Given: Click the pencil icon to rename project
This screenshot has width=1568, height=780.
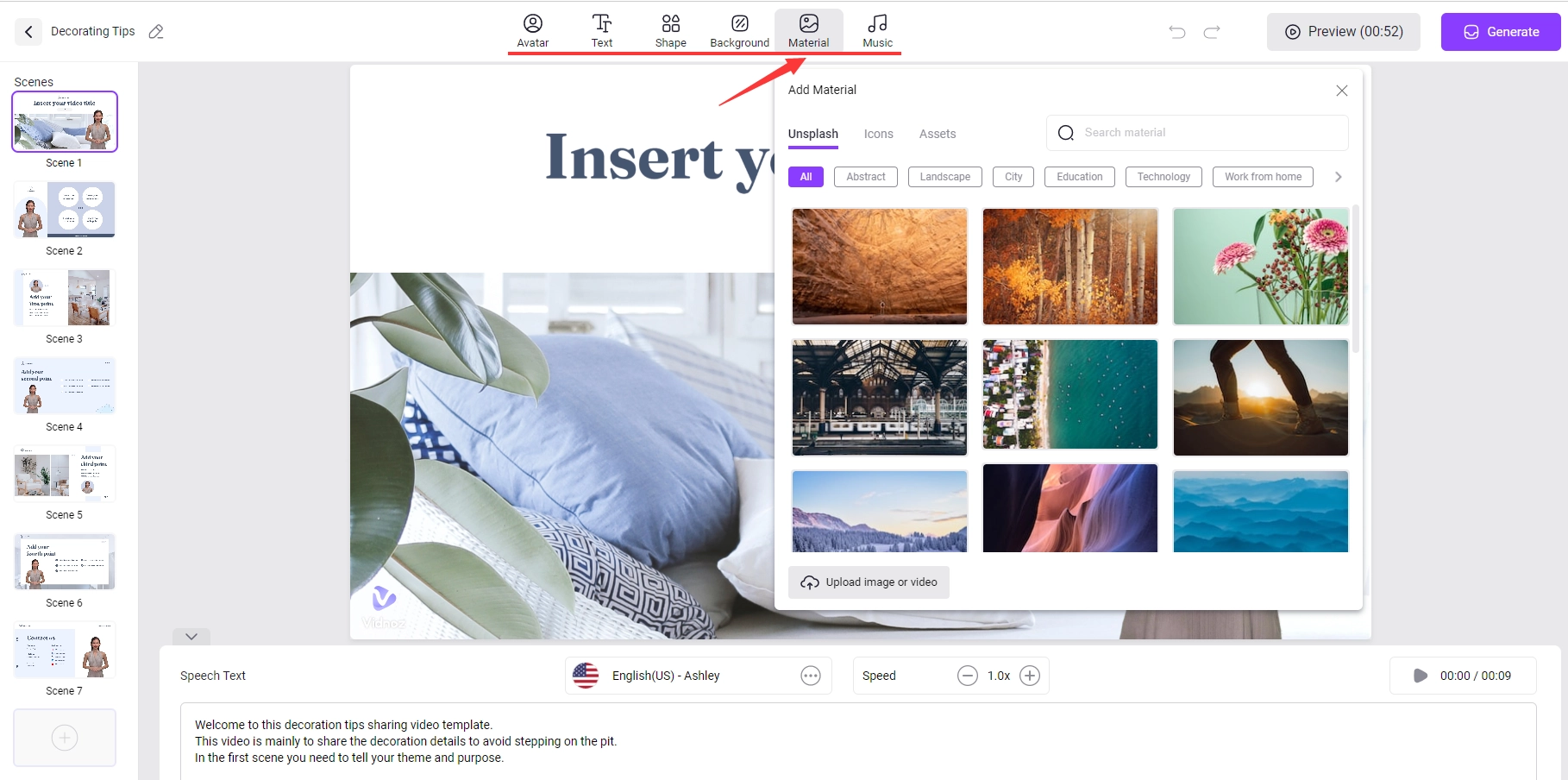Looking at the screenshot, I should click(156, 32).
